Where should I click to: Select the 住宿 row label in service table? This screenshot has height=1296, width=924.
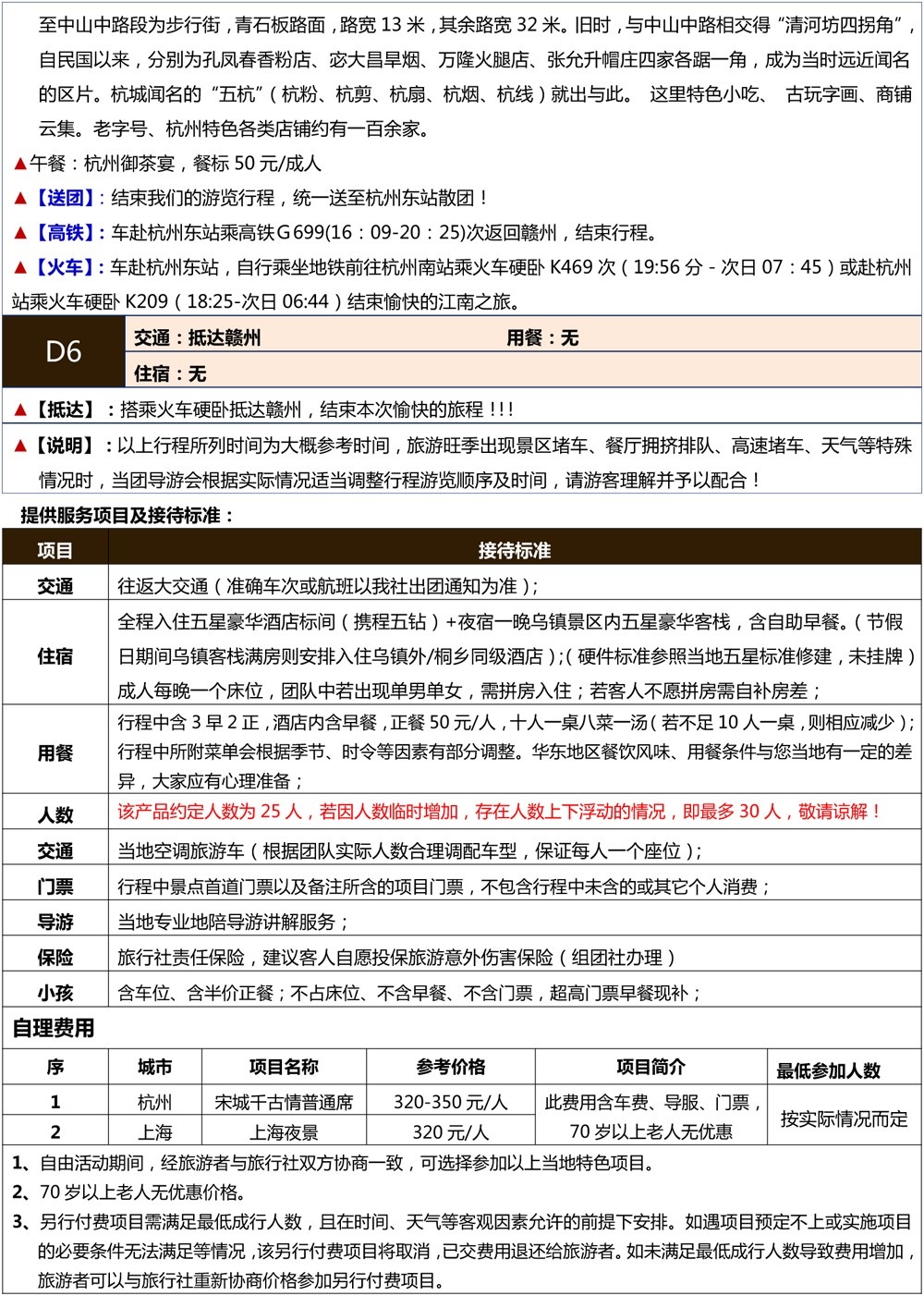(55, 656)
